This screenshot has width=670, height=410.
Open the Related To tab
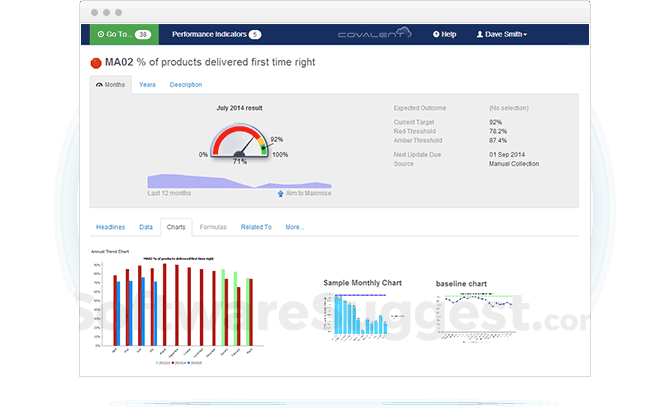[256, 227]
